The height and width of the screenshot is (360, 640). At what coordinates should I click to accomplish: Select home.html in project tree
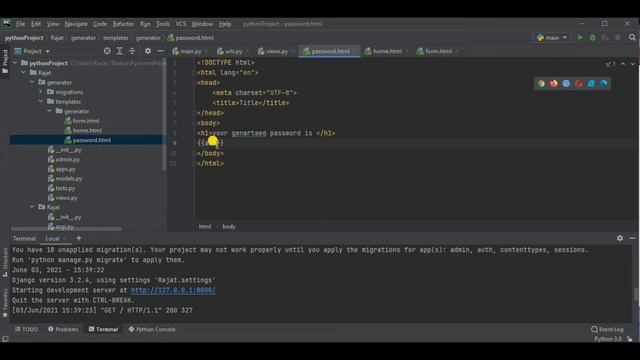click(x=87, y=131)
